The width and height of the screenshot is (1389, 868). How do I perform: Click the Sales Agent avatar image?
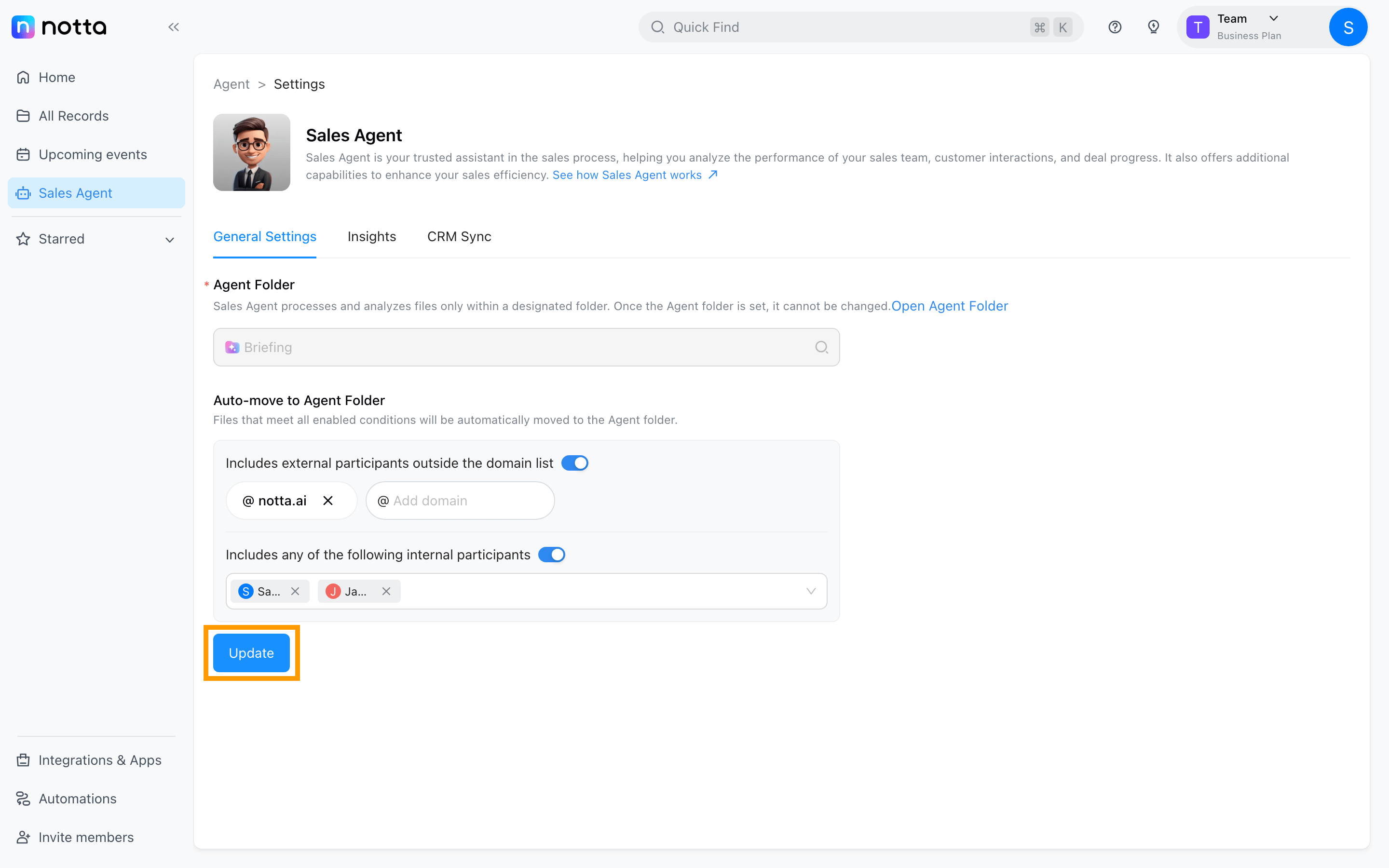point(251,152)
